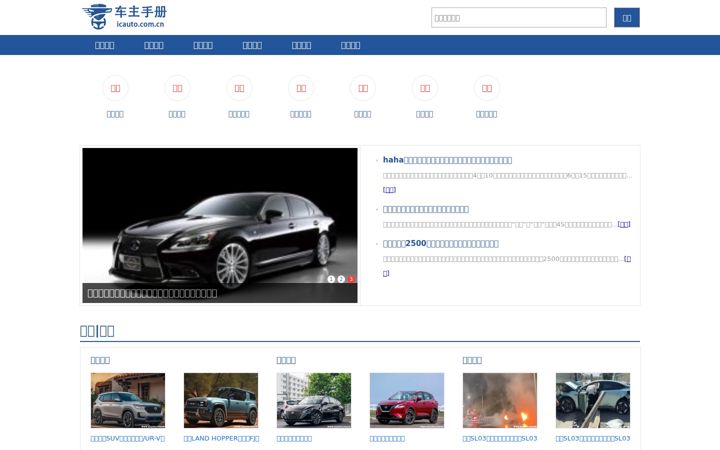Click the bracketed read-more link of "2500" article

click(627, 259)
